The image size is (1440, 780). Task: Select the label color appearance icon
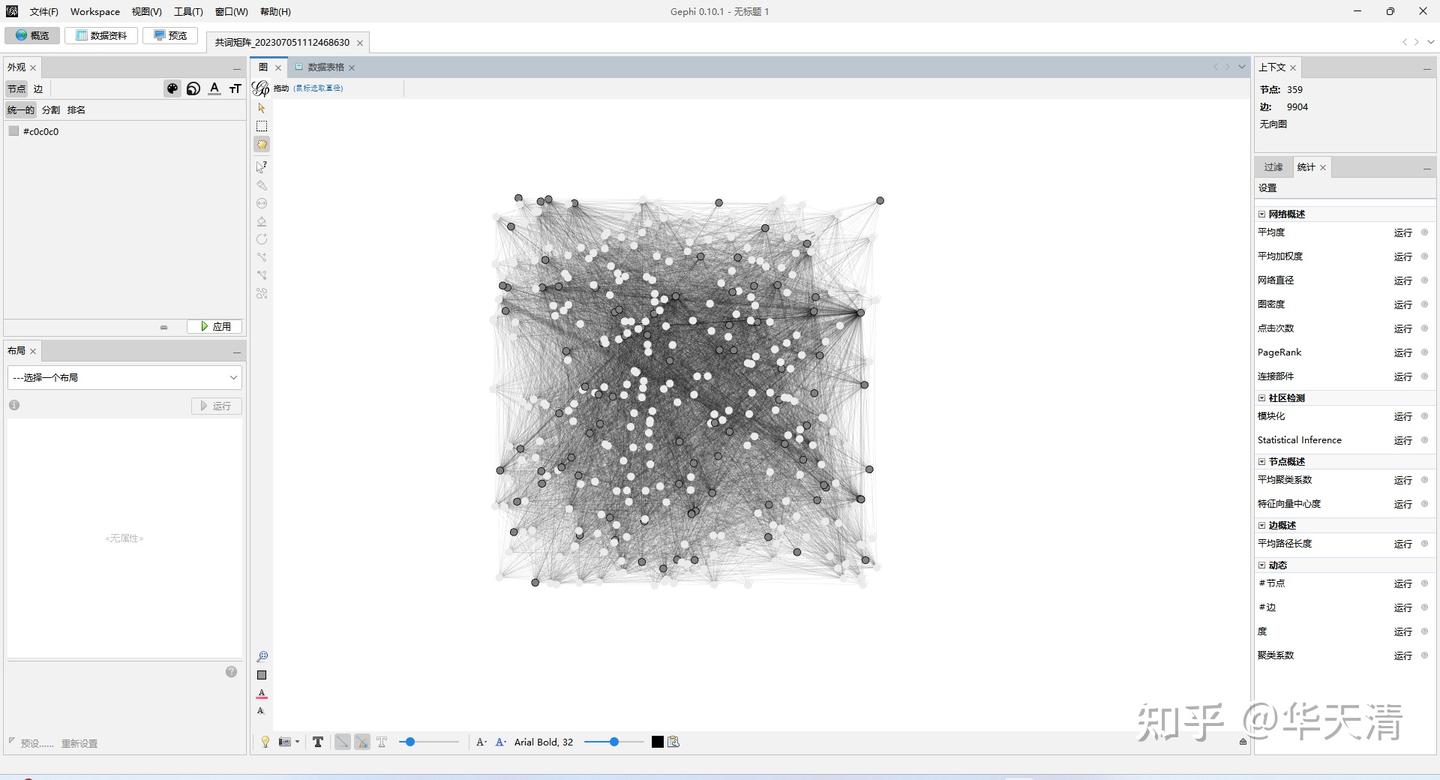[214, 88]
